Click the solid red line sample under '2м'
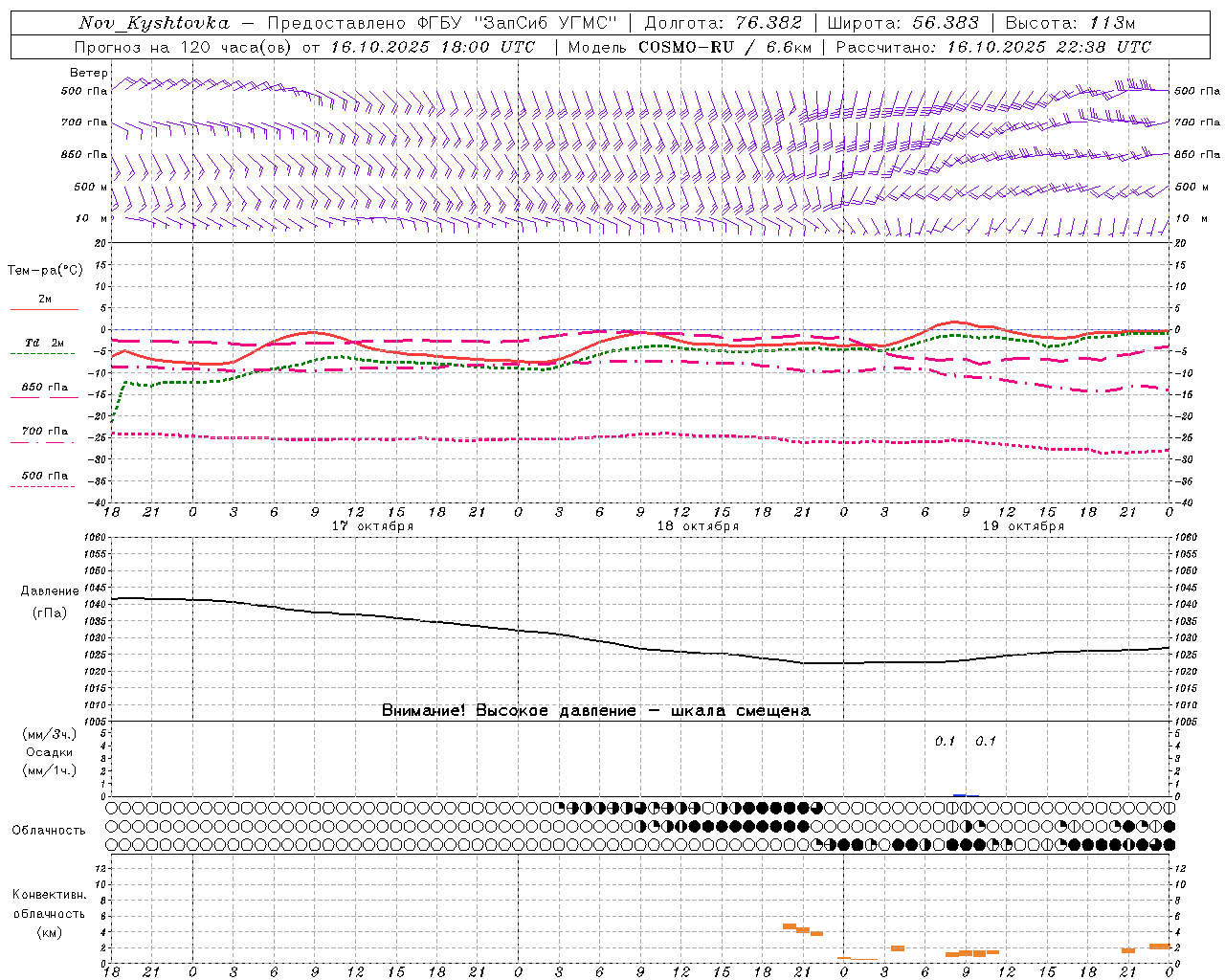 tap(44, 309)
